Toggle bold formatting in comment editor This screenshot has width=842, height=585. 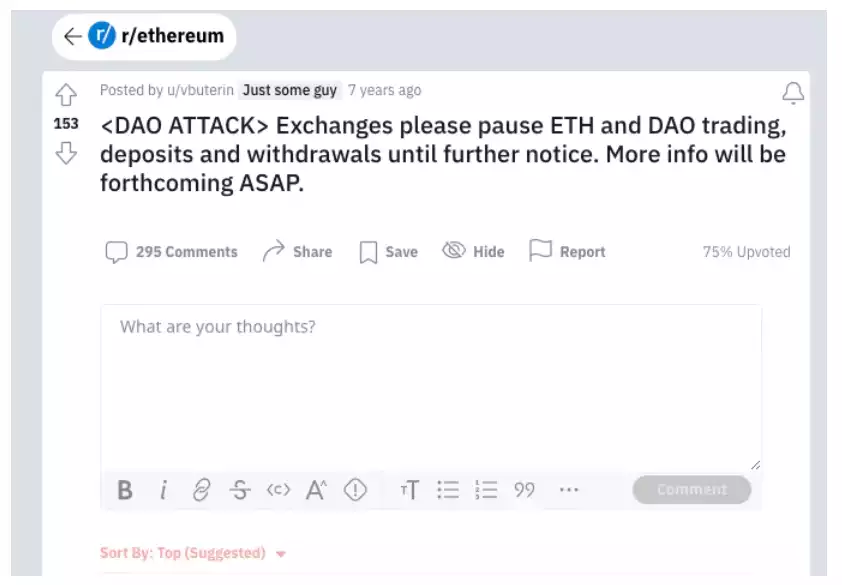click(x=125, y=490)
